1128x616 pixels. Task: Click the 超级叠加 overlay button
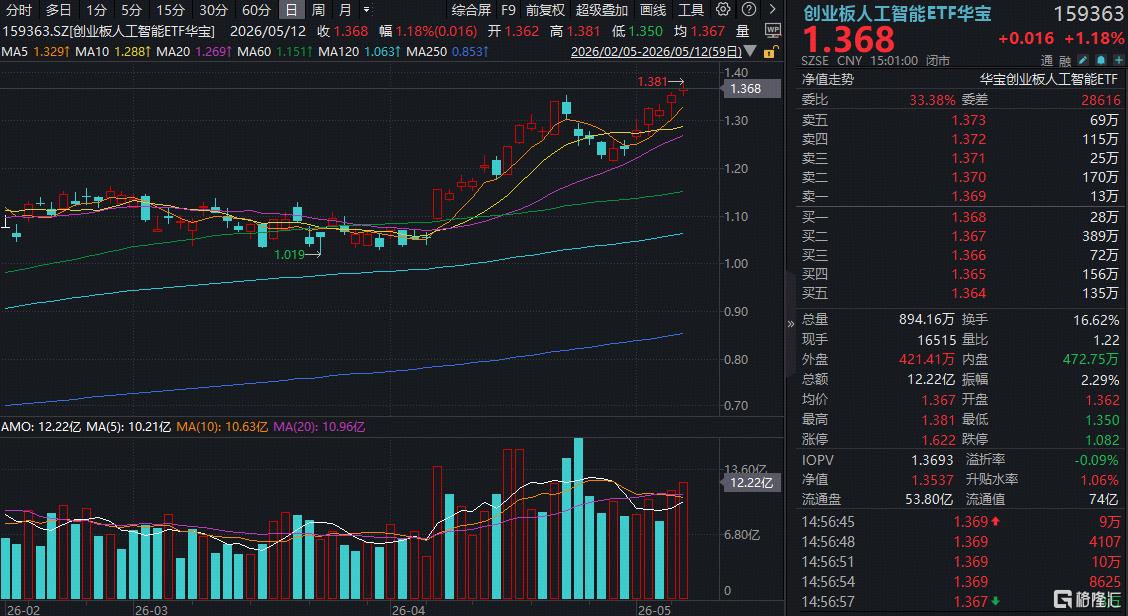pos(601,10)
